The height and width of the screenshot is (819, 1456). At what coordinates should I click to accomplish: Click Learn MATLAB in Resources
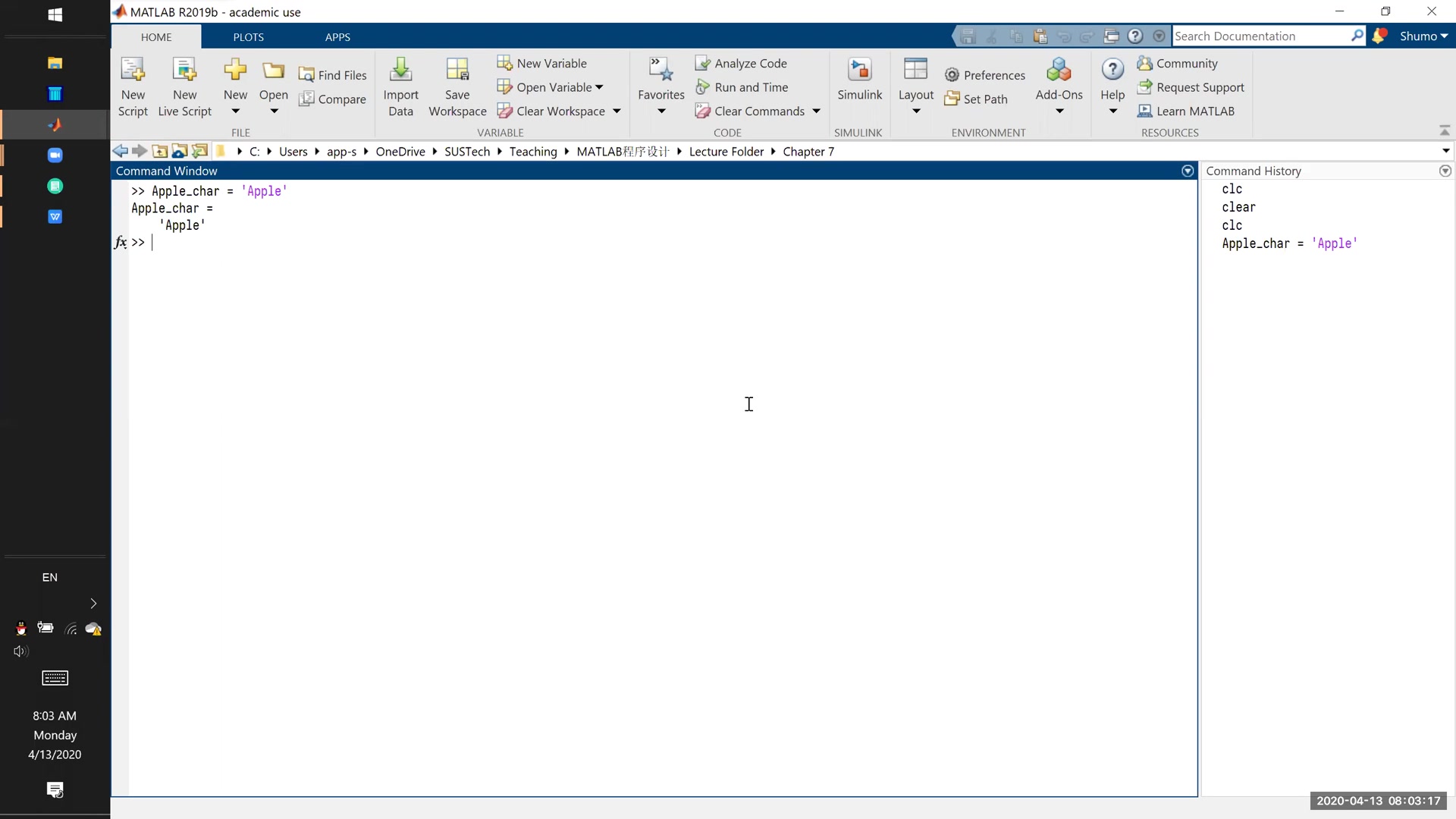(1194, 111)
